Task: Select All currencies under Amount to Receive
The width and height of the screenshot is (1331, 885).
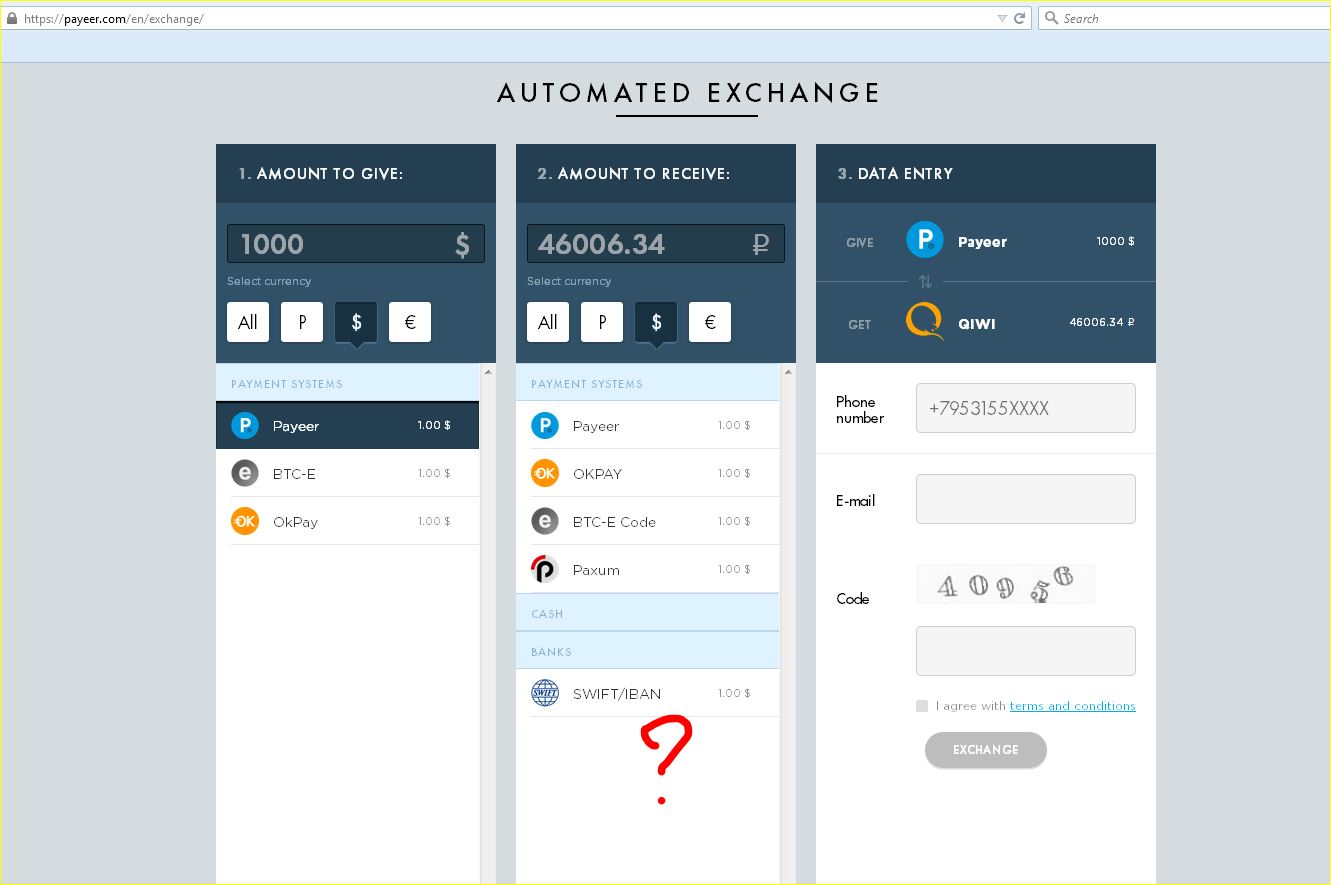Action: point(548,322)
